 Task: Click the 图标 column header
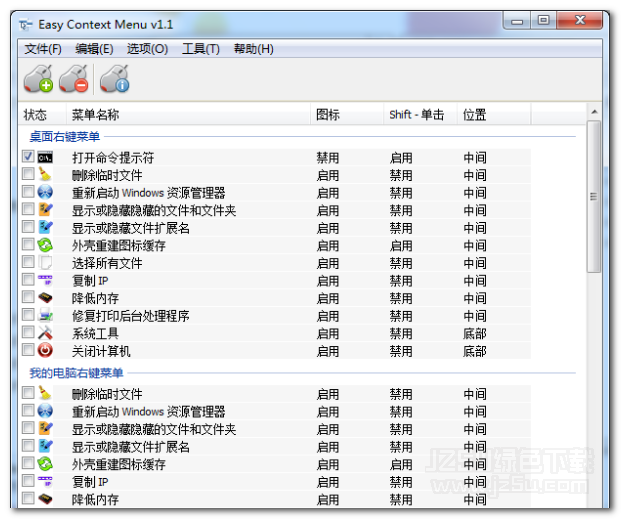coord(347,115)
